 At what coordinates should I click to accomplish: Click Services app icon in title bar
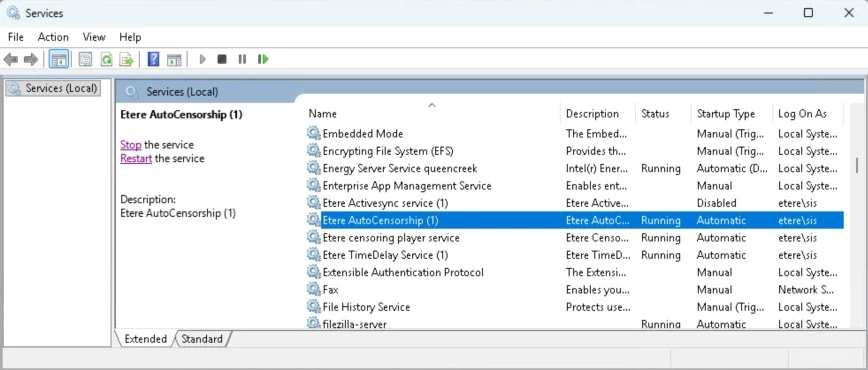point(13,13)
